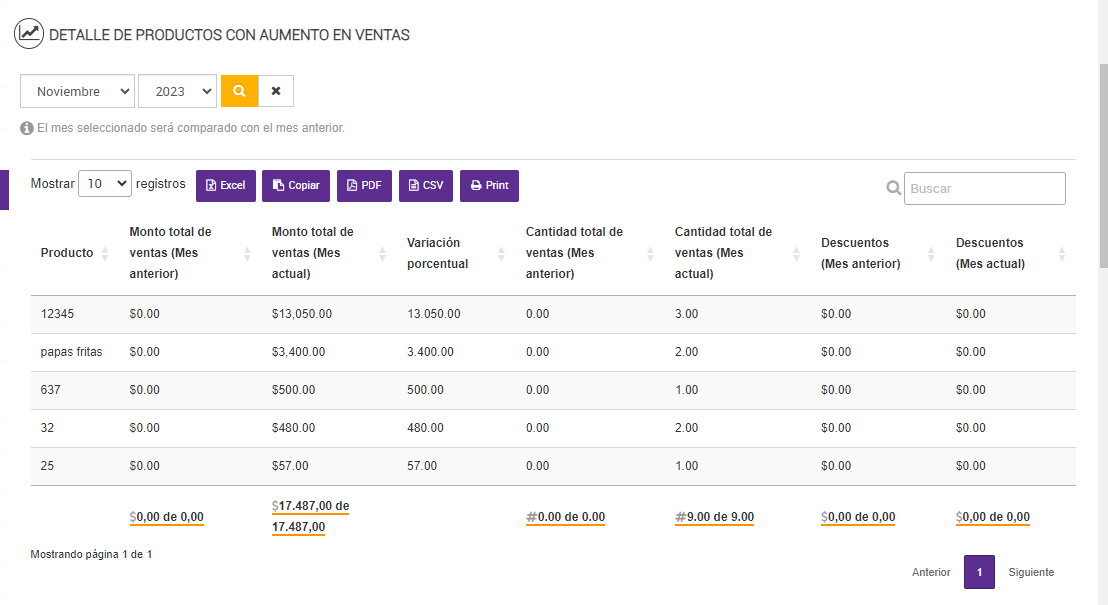This screenshot has height=605, width=1108.
Task: Click the Anterior pagination link
Action: (931, 572)
